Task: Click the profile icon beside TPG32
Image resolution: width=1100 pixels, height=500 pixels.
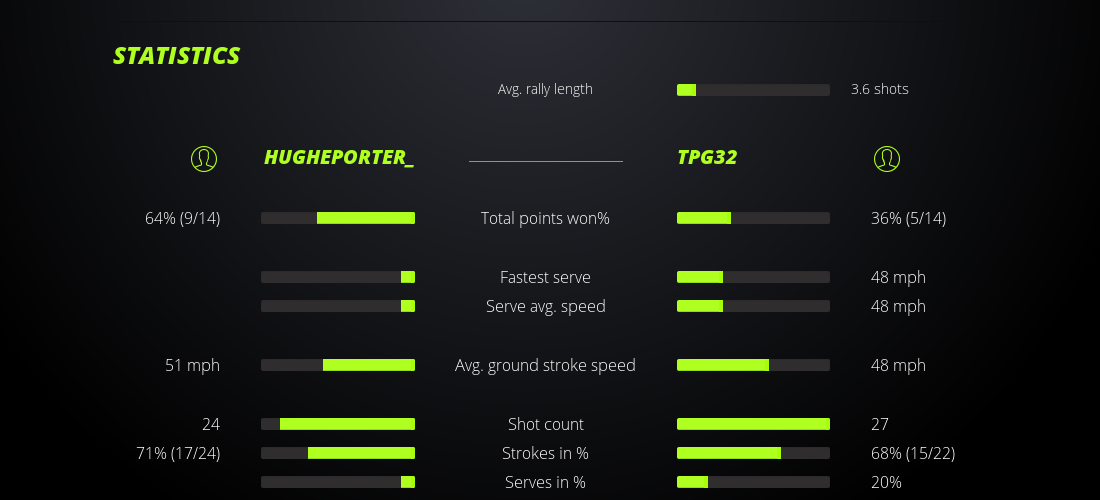Action: pos(886,158)
